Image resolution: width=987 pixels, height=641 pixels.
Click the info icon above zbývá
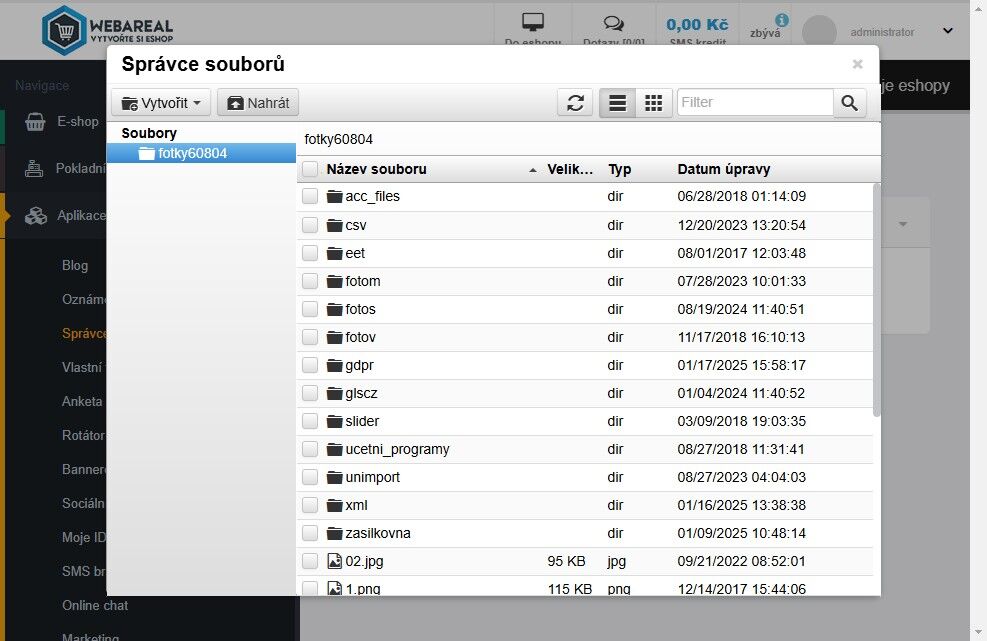pyautogui.click(x=781, y=20)
